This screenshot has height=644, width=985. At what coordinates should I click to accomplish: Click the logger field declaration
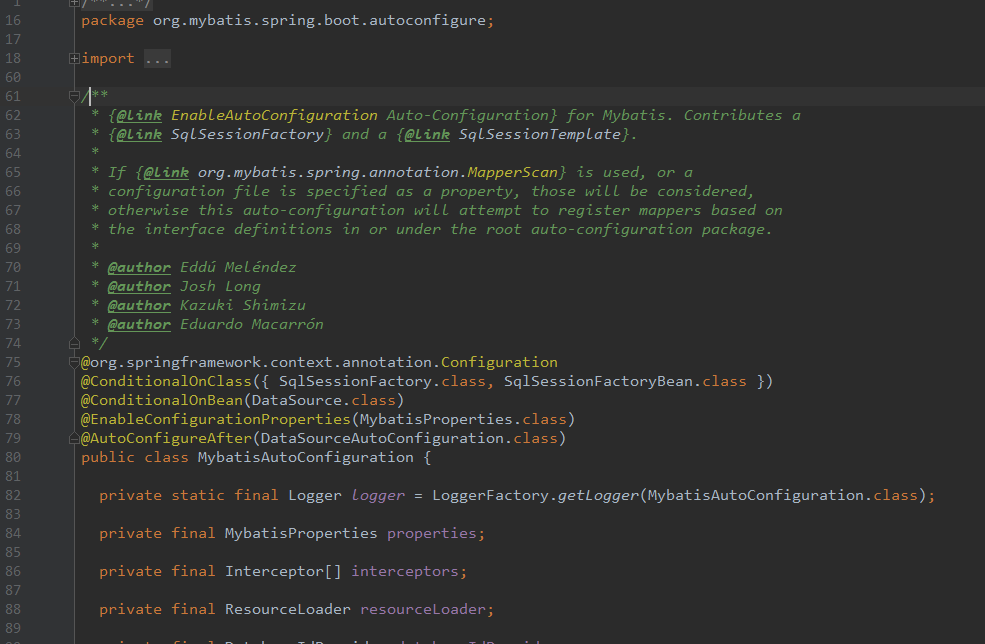tap(378, 496)
